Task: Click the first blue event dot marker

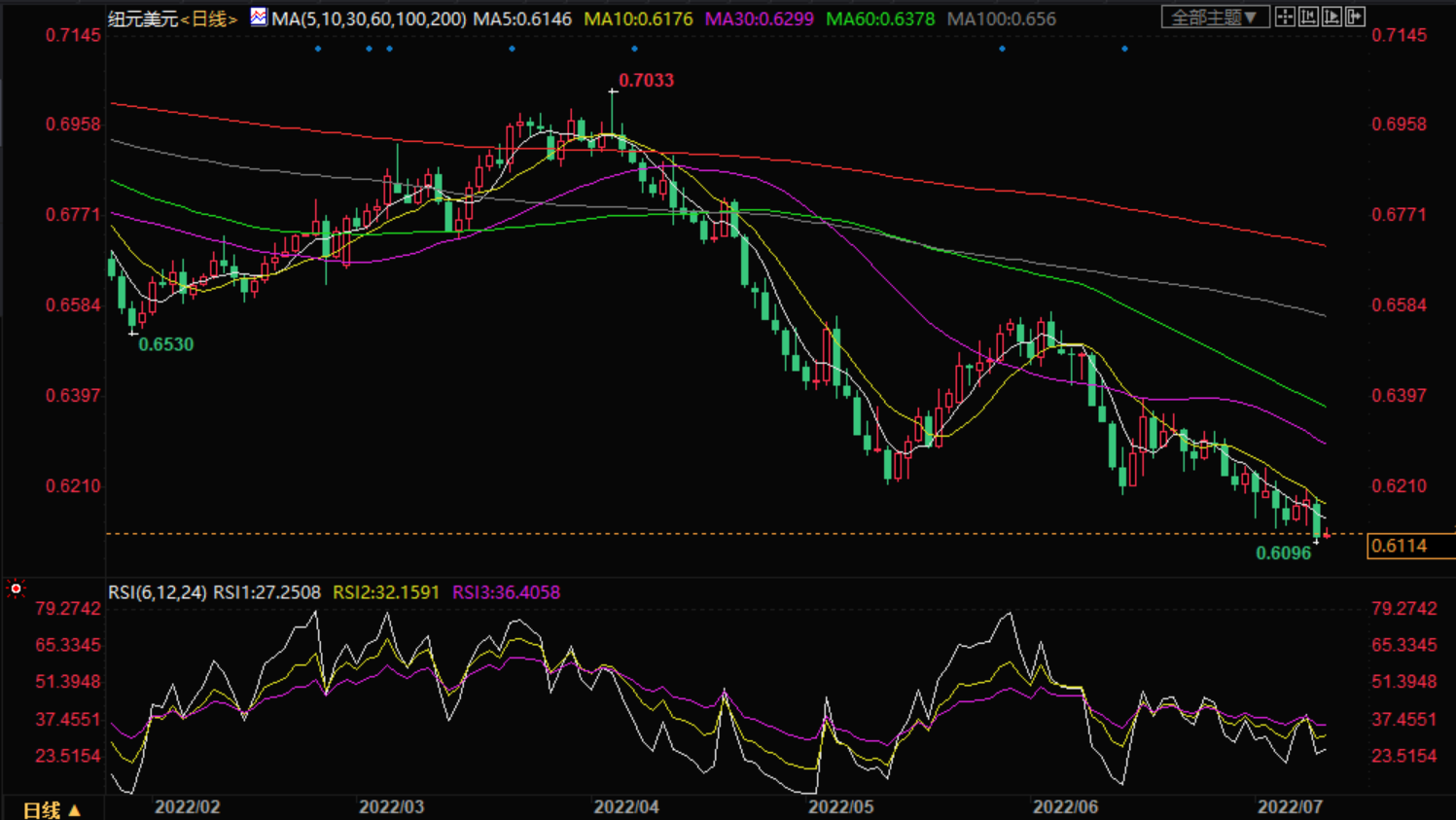Action: (318, 49)
